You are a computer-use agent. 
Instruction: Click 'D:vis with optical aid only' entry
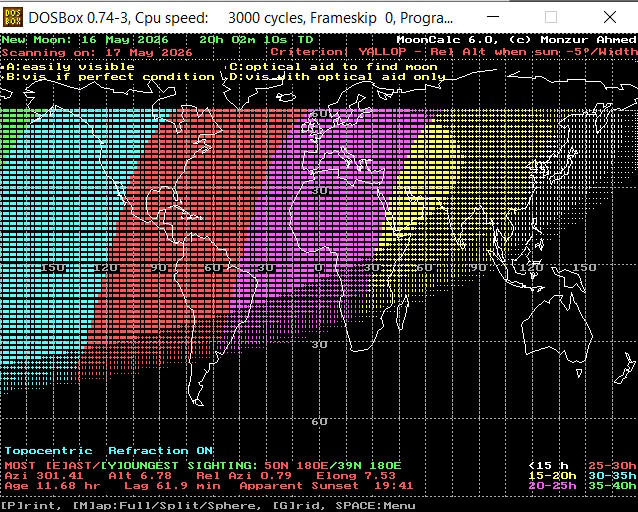337,77
